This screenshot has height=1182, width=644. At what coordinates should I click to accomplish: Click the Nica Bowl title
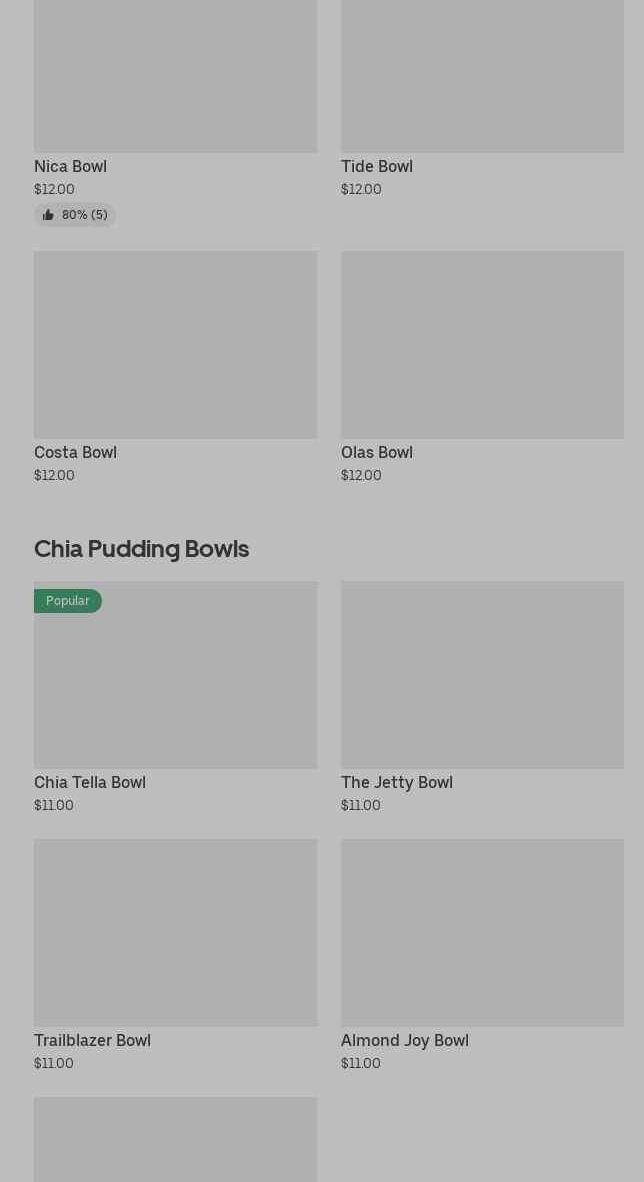click(x=70, y=166)
